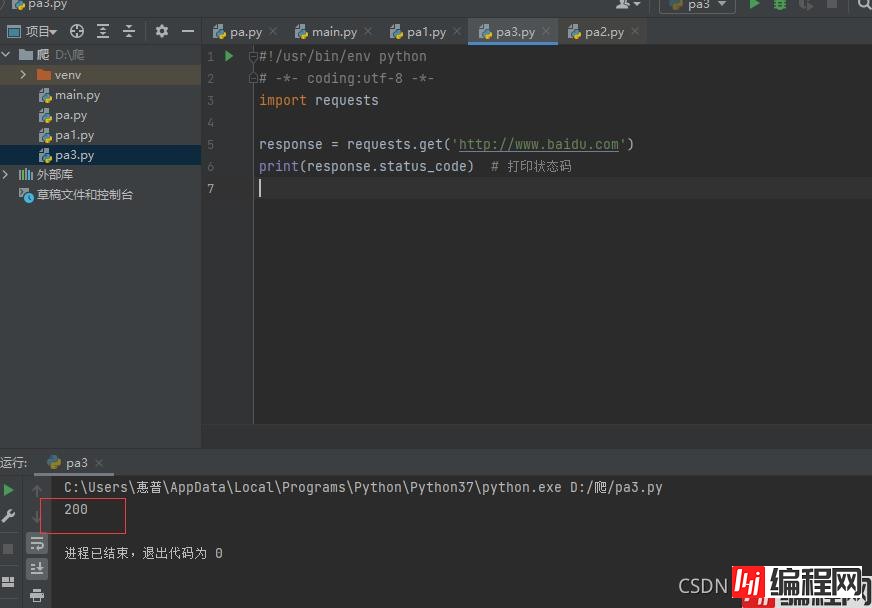
Task: Open project panel settings gear
Action: (x=162, y=32)
